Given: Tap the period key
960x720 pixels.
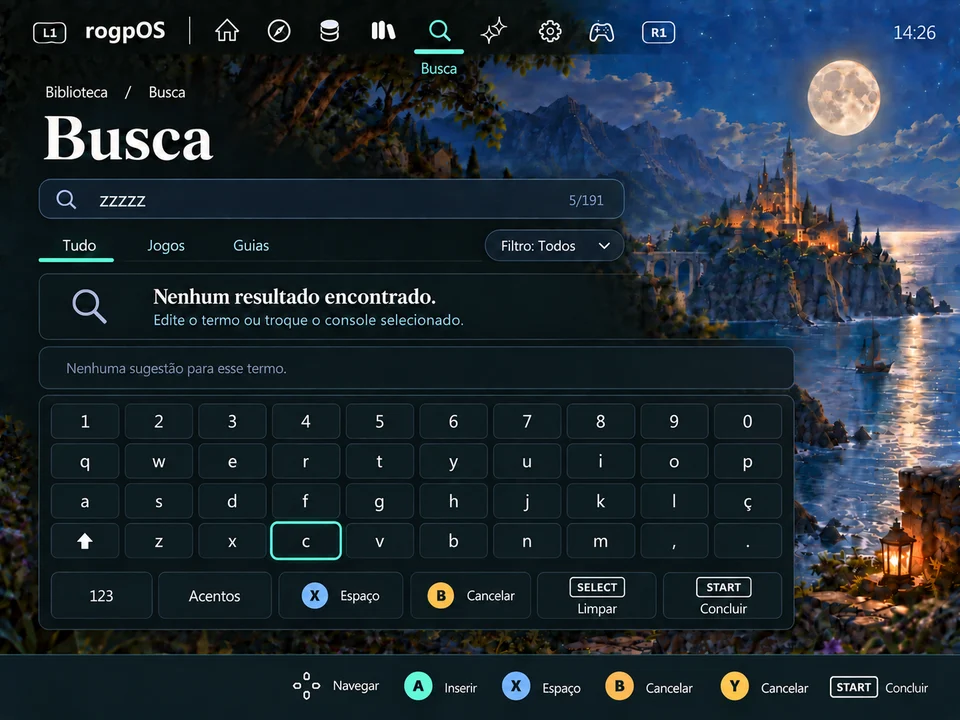Looking at the screenshot, I should (x=748, y=541).
